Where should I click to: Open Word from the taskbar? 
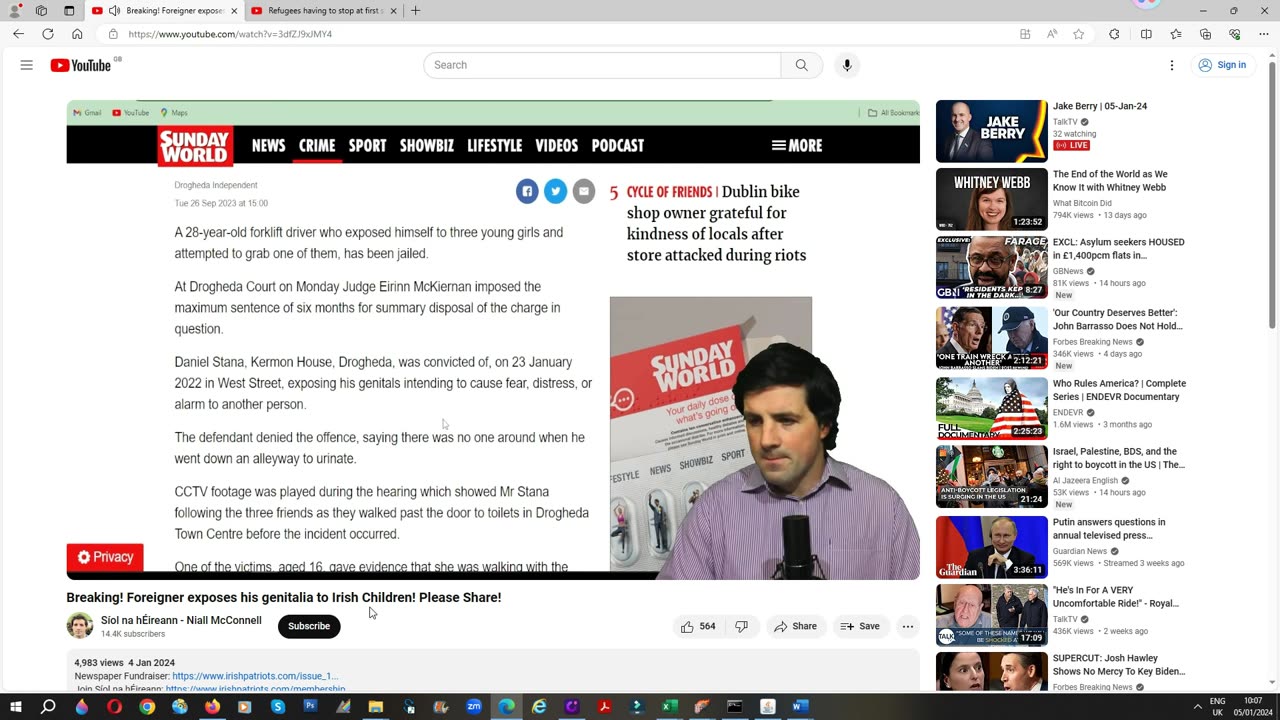click(x=800, y=706)
